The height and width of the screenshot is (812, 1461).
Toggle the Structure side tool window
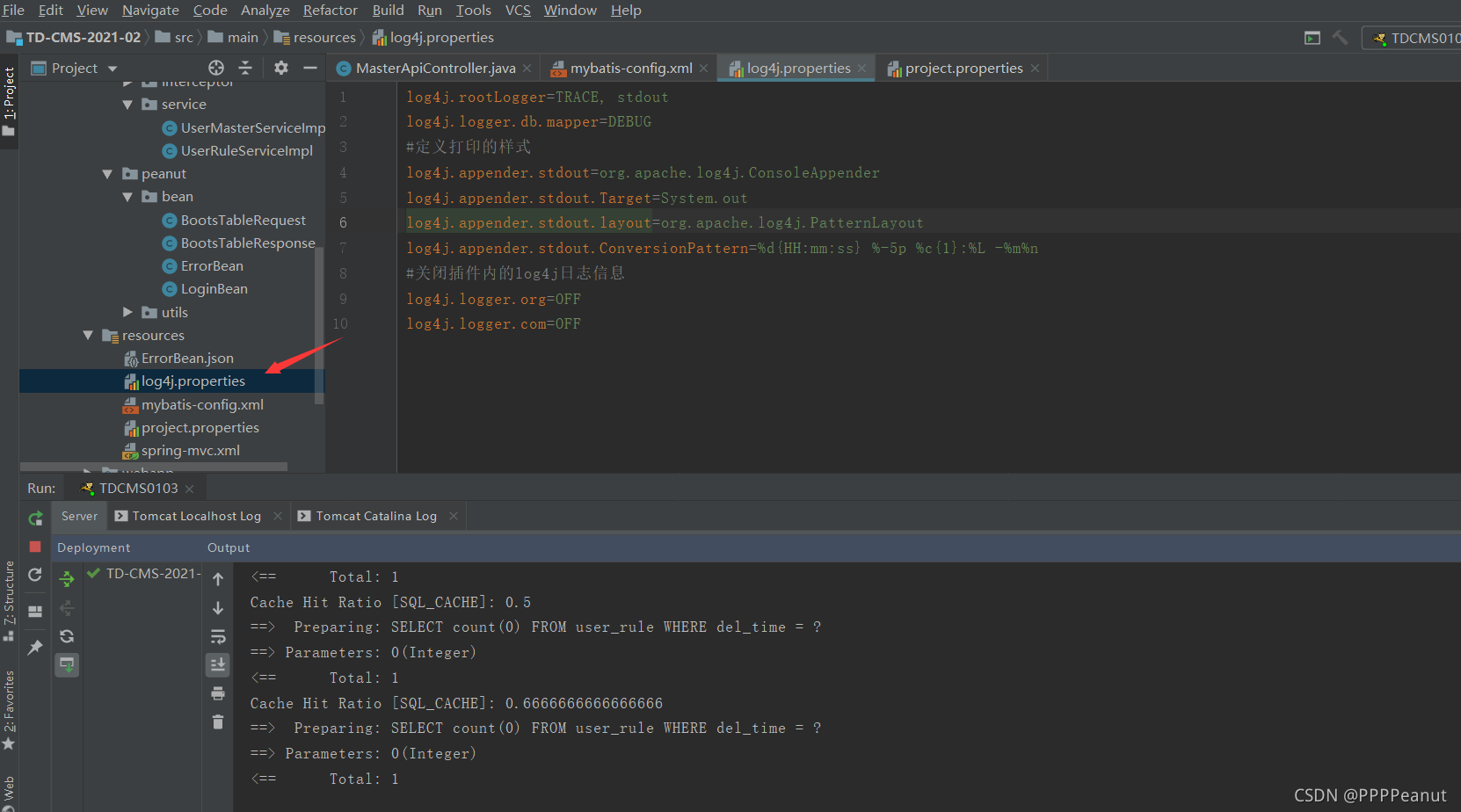pos(9,600)
